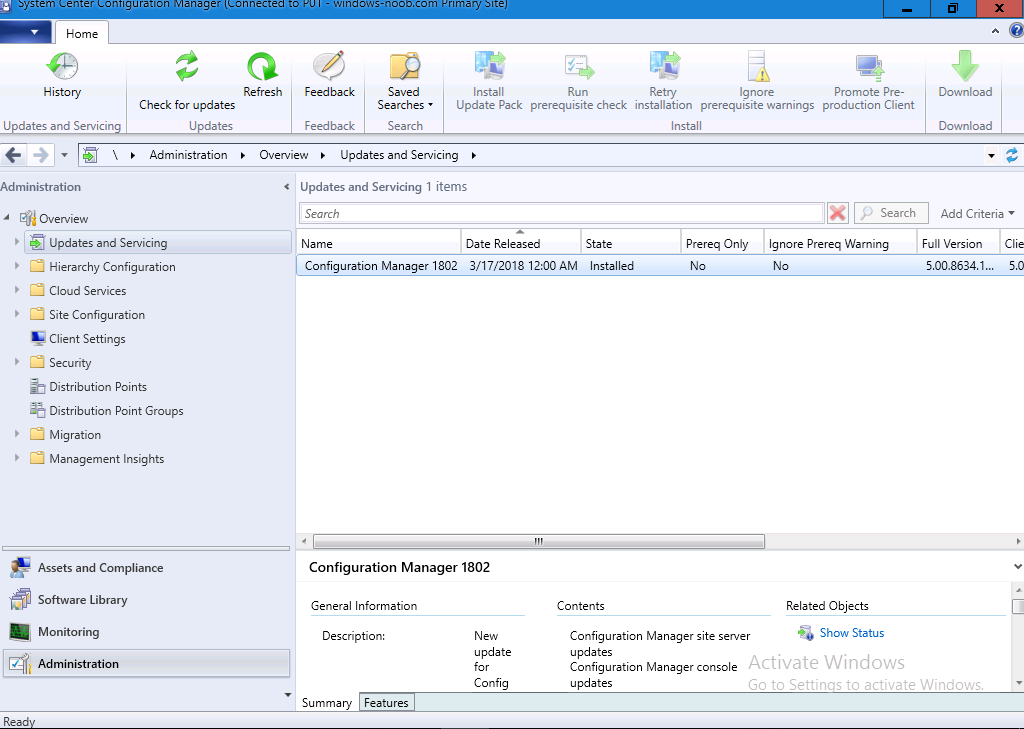Viewport: 1024px width, 729px height.
Task: Open Saved Searches folder icon
Action: pos(404,66)
